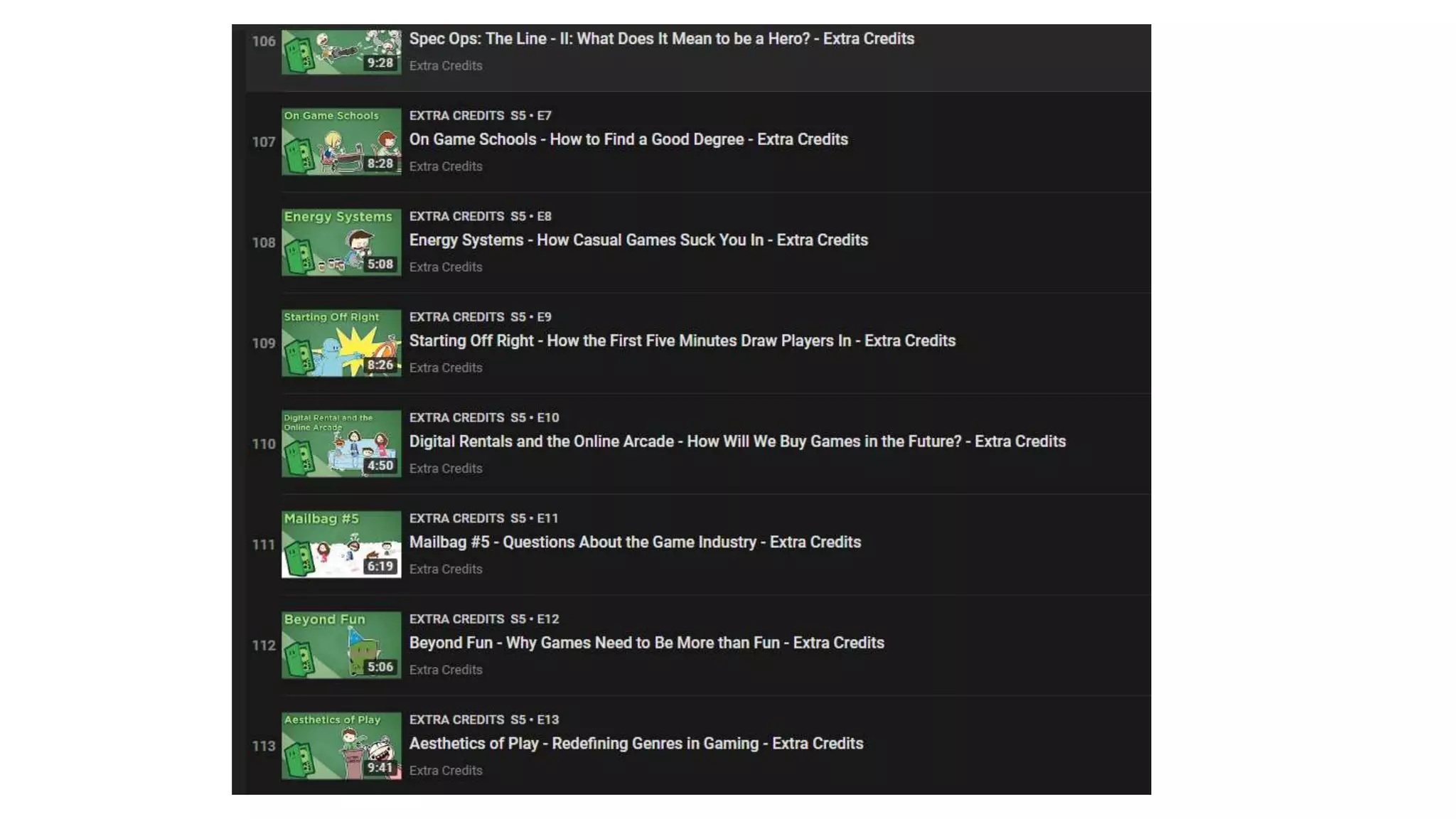Open 'On Game Schools - How to Find a Good Degree'
The height and width of the screenshot is (819, 1456).
[x=628, y=139]
